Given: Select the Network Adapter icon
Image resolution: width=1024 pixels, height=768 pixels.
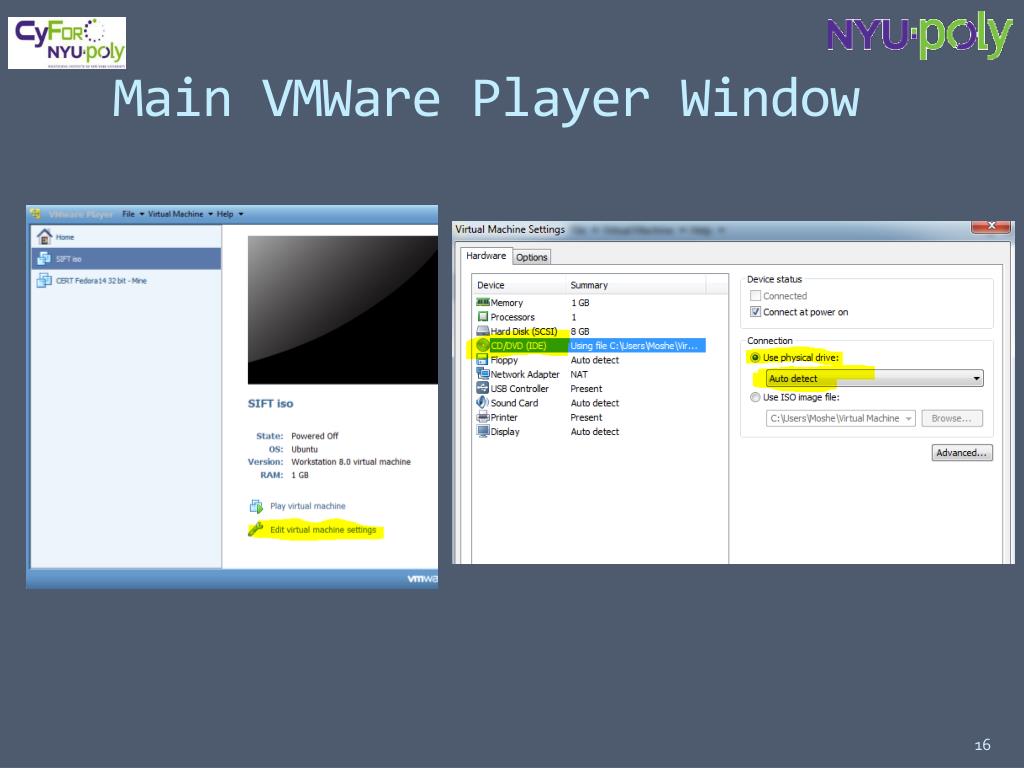Looking at the screenshot, I should (483, 374).
